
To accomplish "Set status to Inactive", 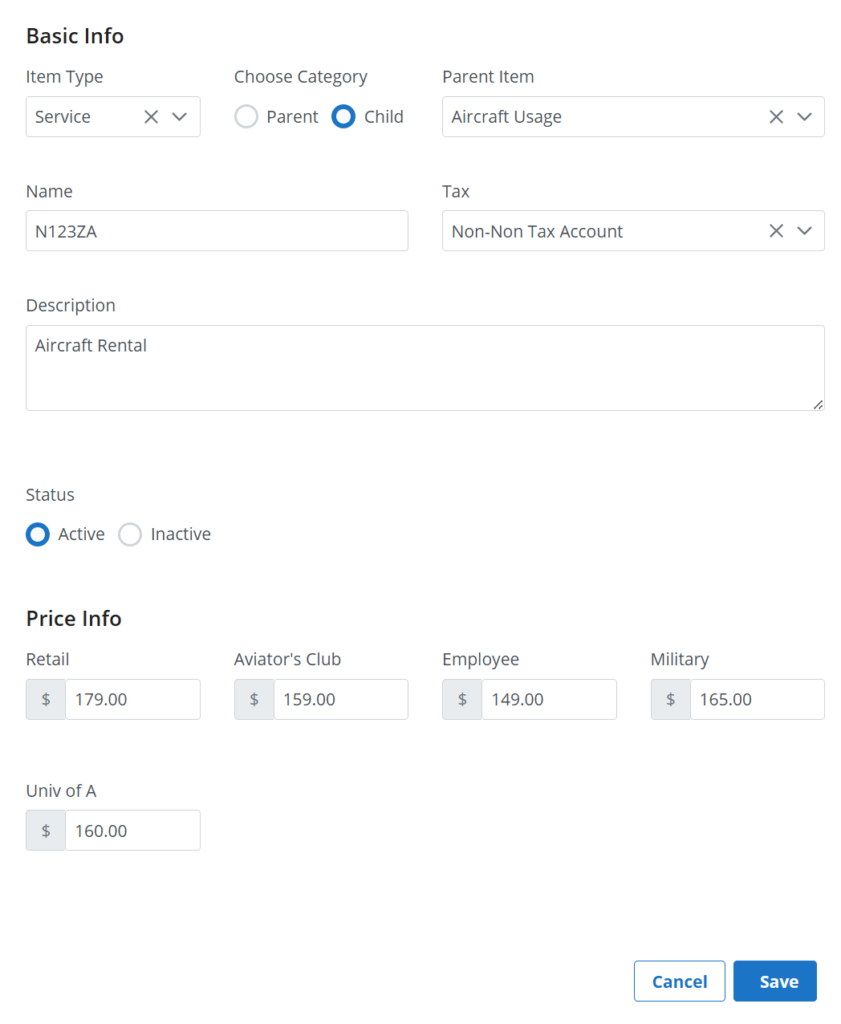I will pos(130,534).
